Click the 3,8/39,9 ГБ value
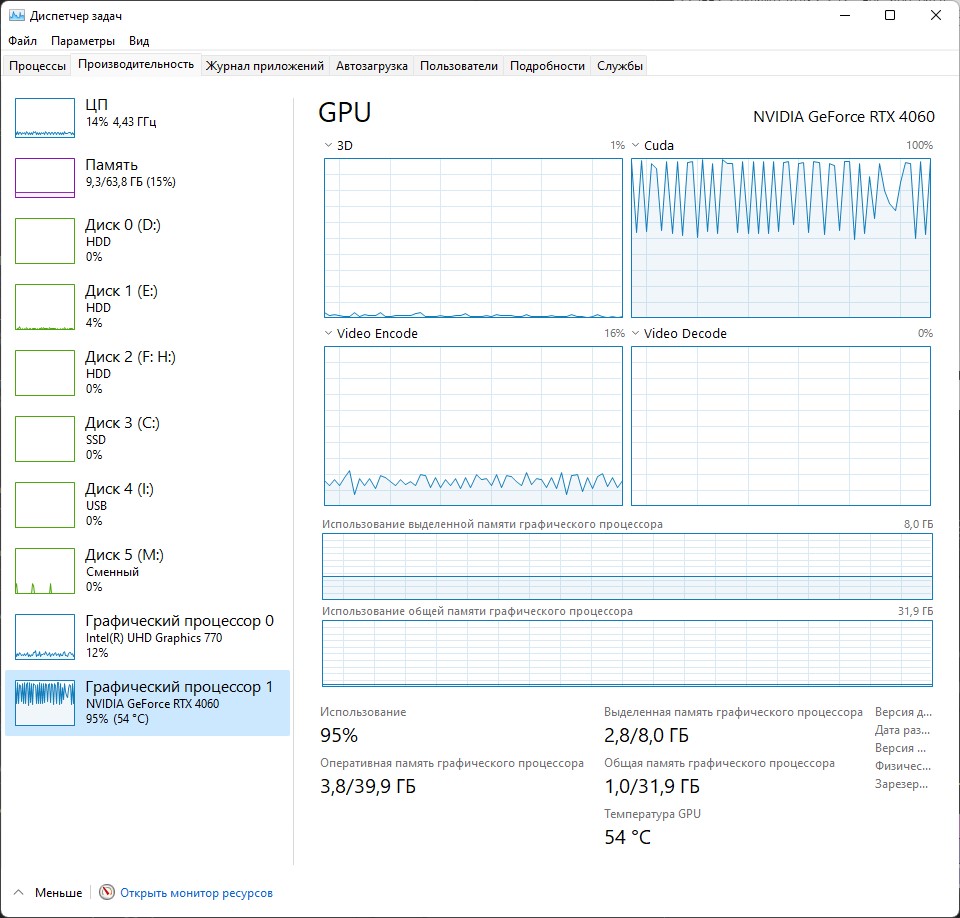 tap(368, 786)
